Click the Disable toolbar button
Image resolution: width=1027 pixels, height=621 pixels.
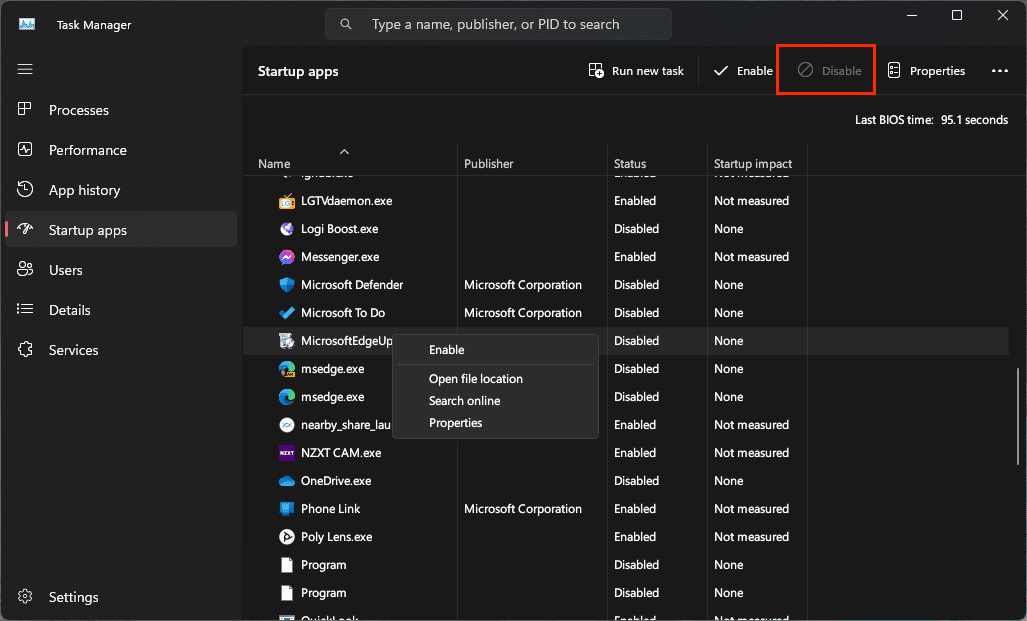click(x=829, y=71)
